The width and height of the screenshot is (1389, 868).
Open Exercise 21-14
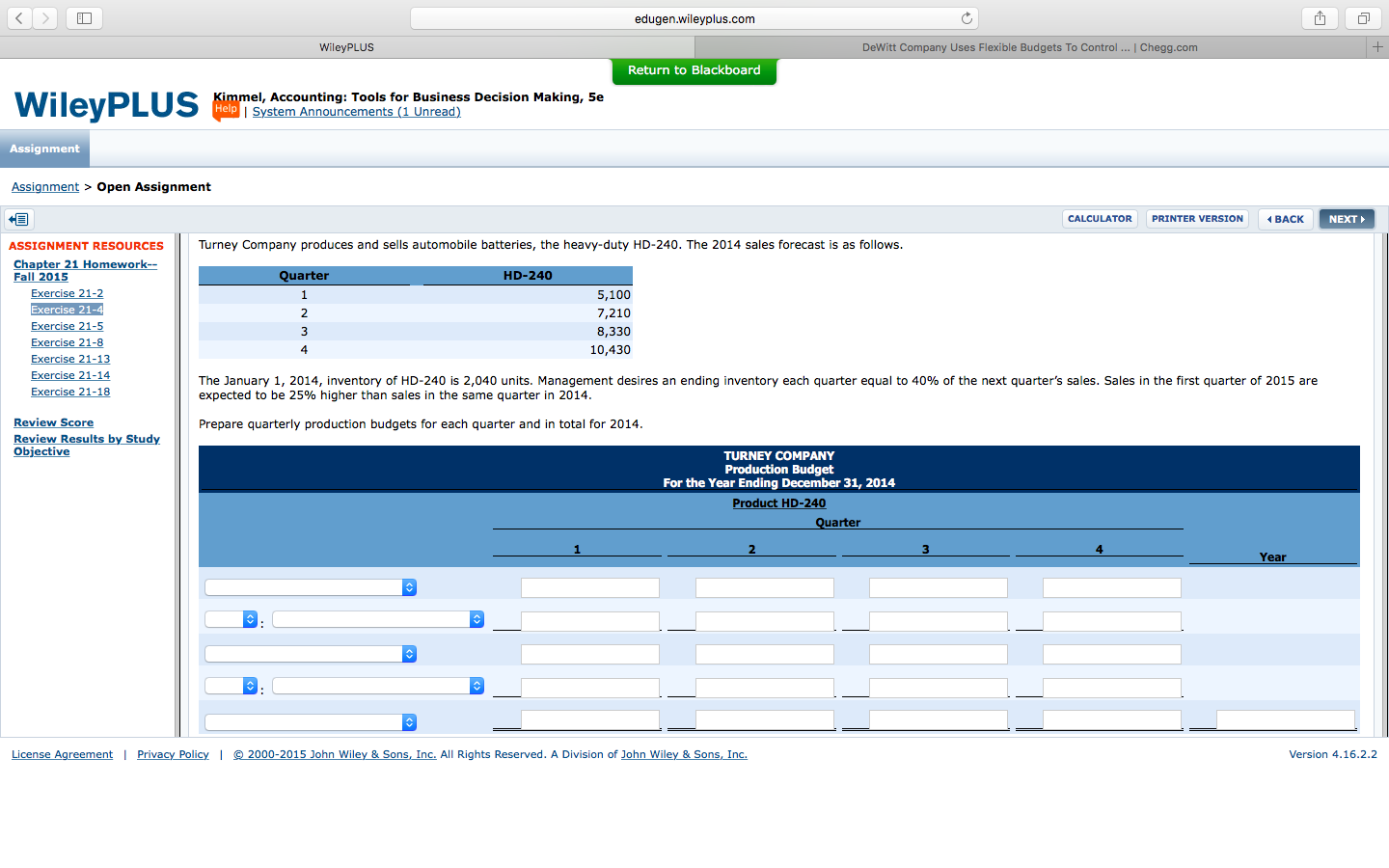coord(70,375)
